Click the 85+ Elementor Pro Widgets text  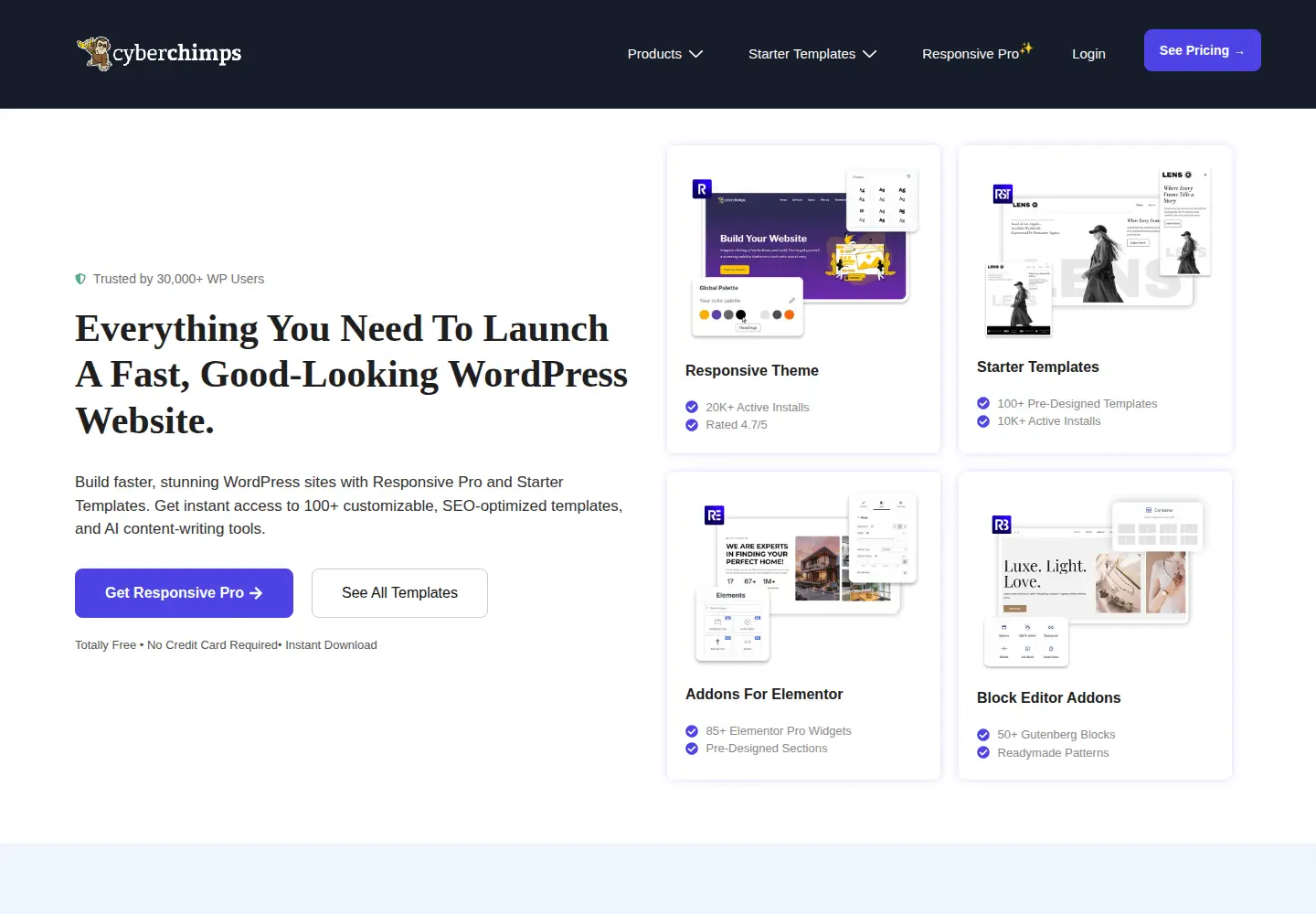(779, 731)
